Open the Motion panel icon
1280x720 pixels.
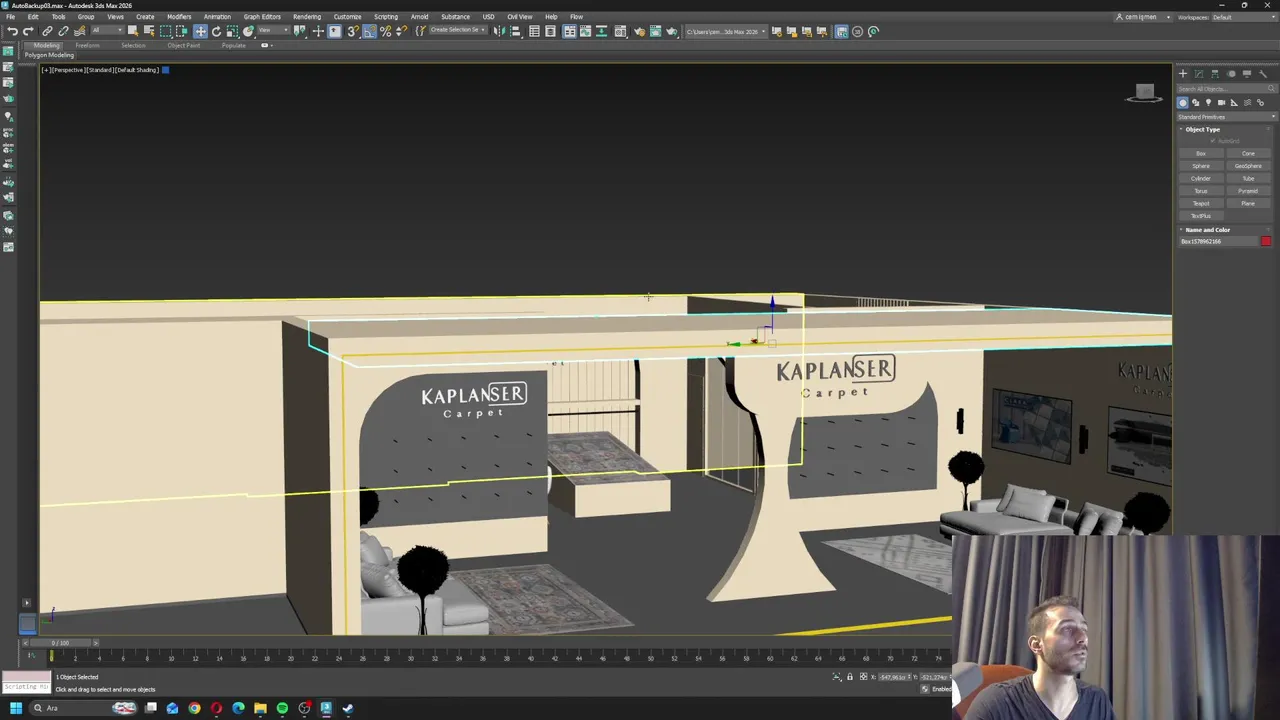(x=1231, y=73)
